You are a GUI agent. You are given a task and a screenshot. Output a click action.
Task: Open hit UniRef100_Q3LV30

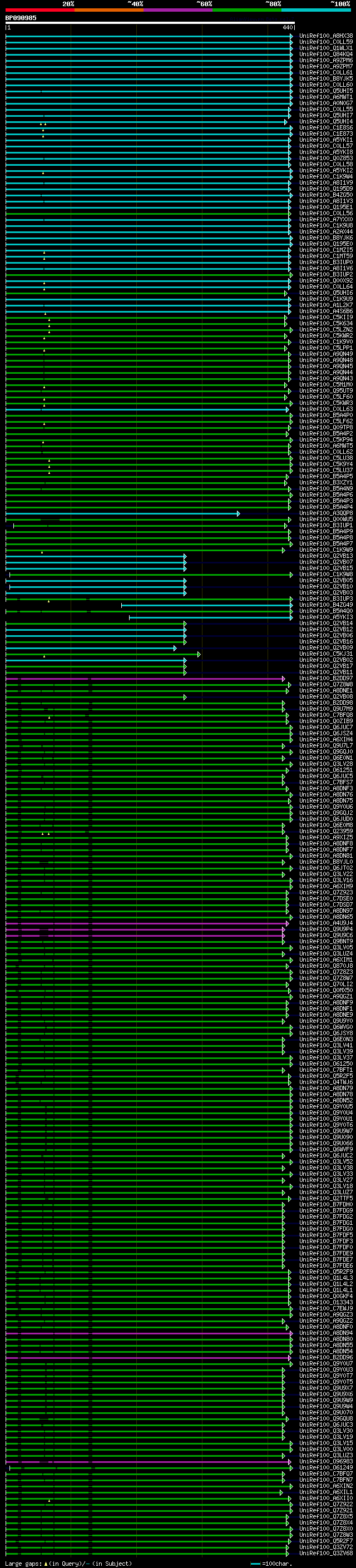pos(326,1431)
